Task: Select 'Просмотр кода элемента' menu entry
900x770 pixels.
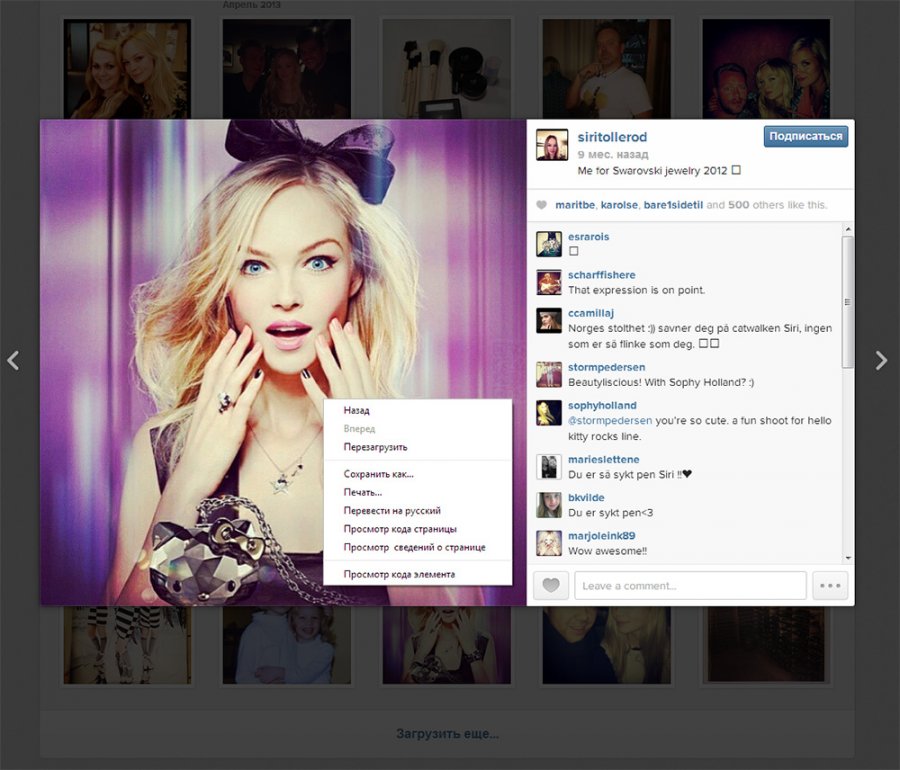Action: coord(402,574)
